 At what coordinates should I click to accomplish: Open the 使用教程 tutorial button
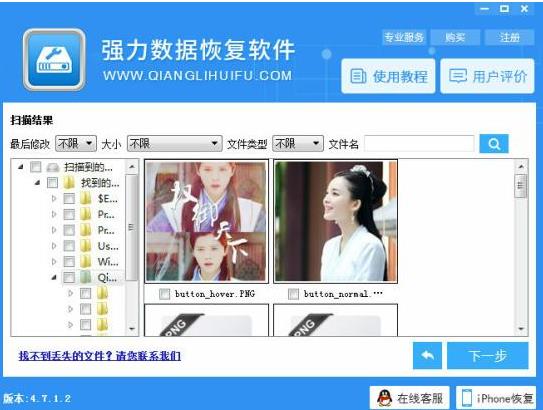click(x=388, y=76)
